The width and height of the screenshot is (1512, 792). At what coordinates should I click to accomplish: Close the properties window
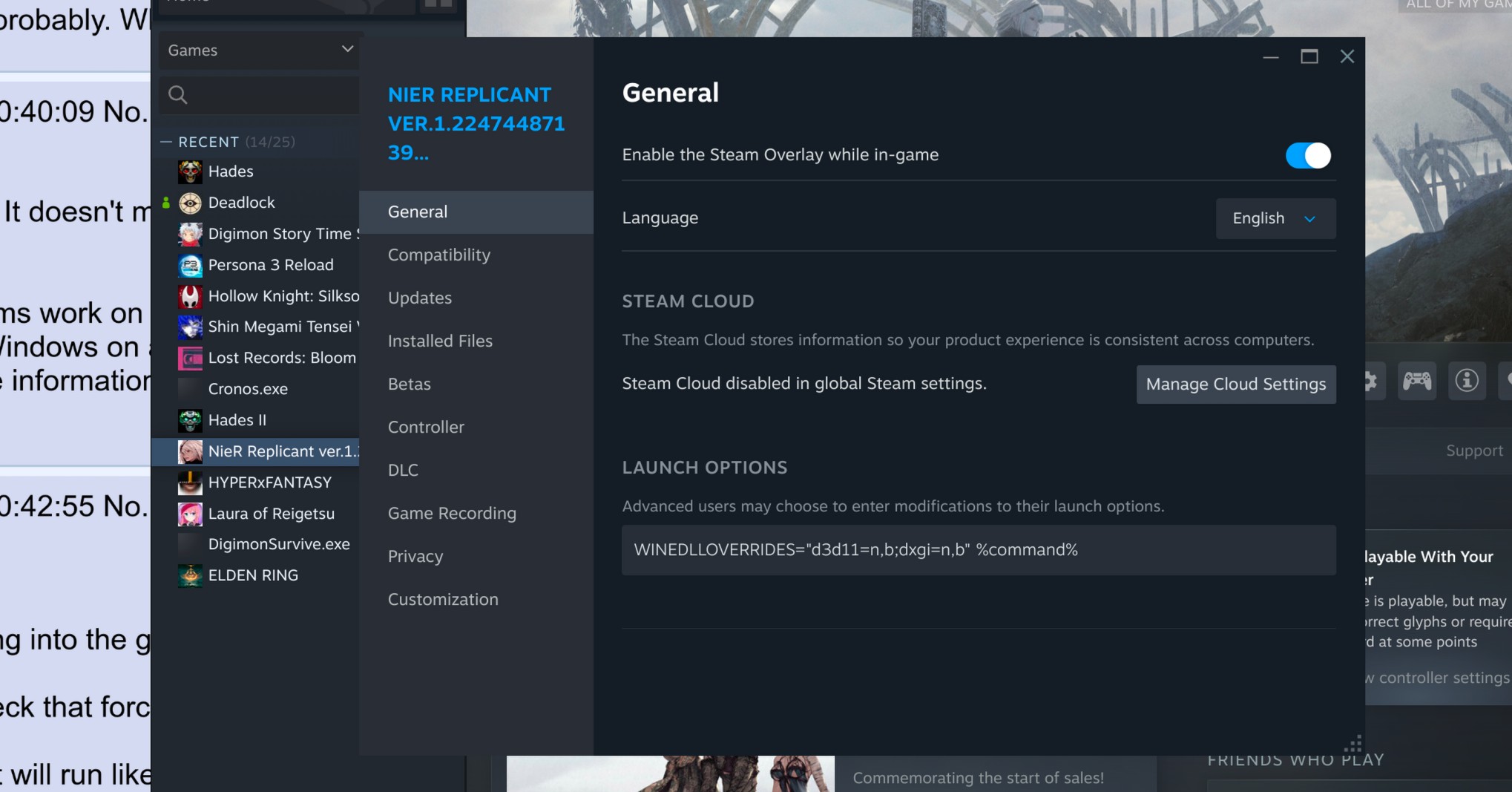tap(1347, 57)
